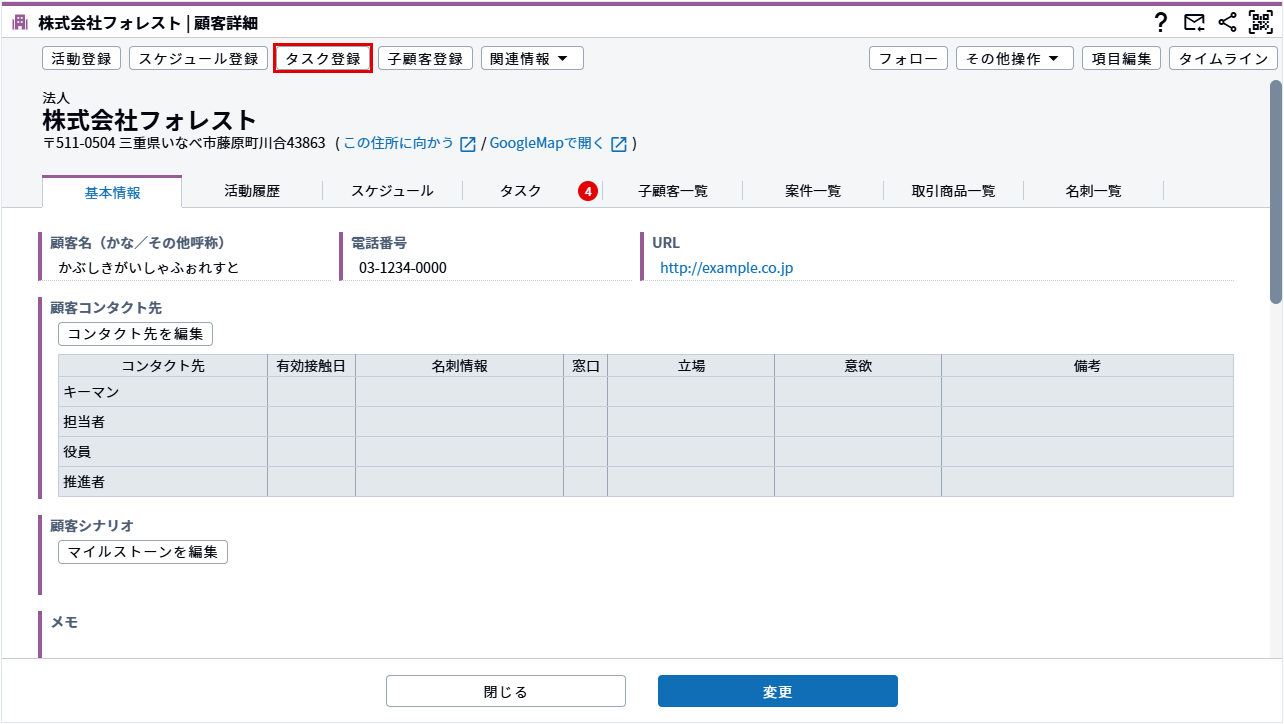Click the フォロー button
The height and width of the screenshot is (724, 1284).
point(908,59)
